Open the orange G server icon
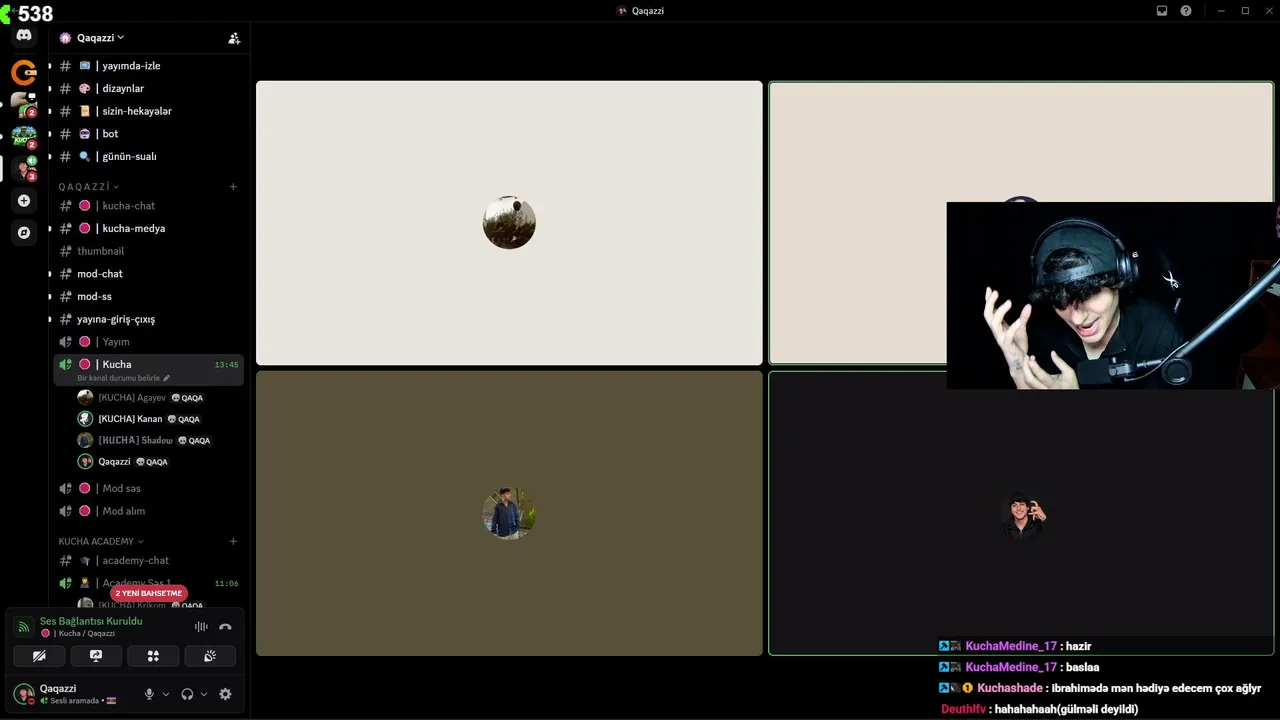This screenshot has height=720, width=1280. (x=24, y=72)
